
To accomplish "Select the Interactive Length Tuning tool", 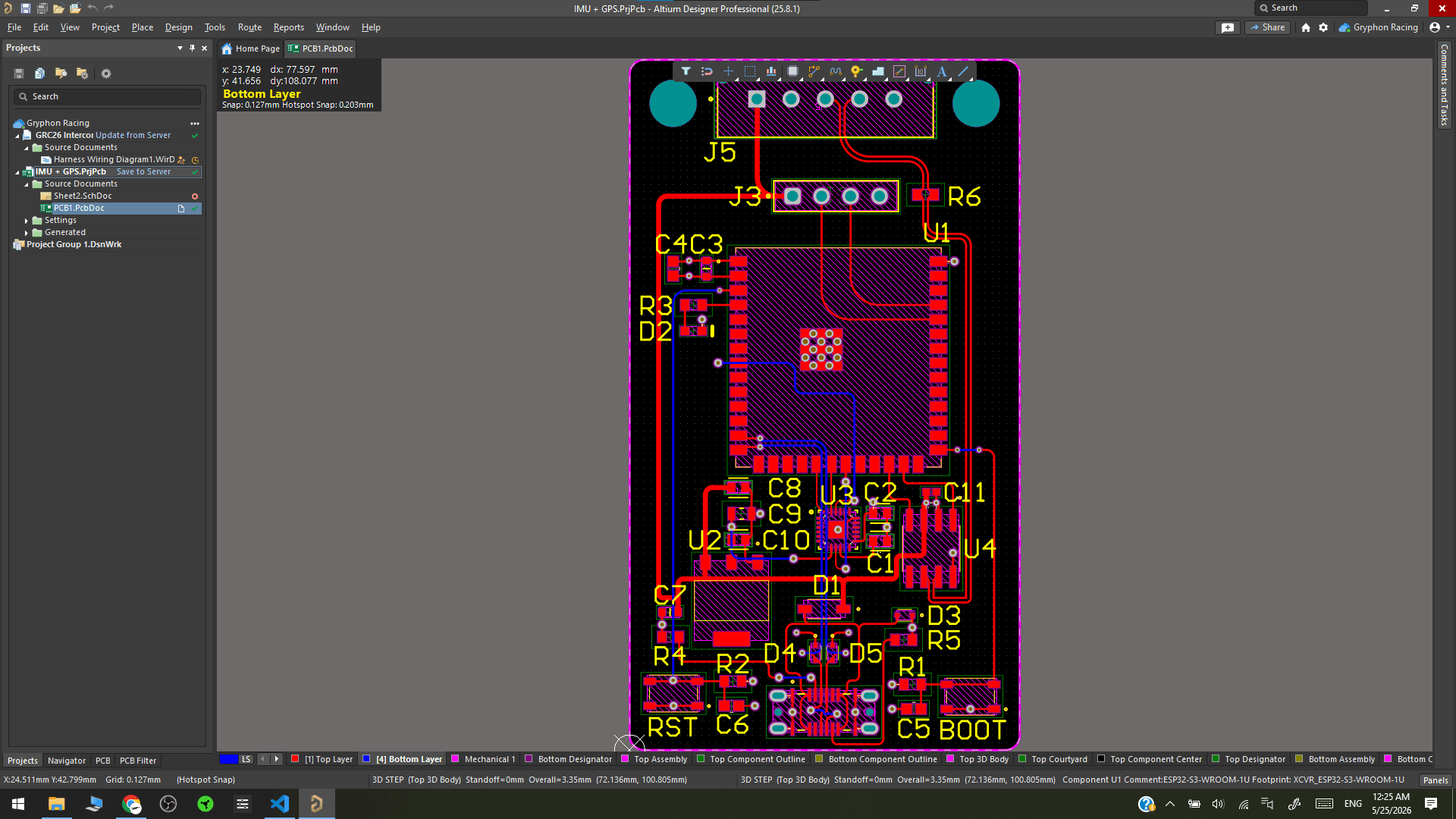I will 836,71.
